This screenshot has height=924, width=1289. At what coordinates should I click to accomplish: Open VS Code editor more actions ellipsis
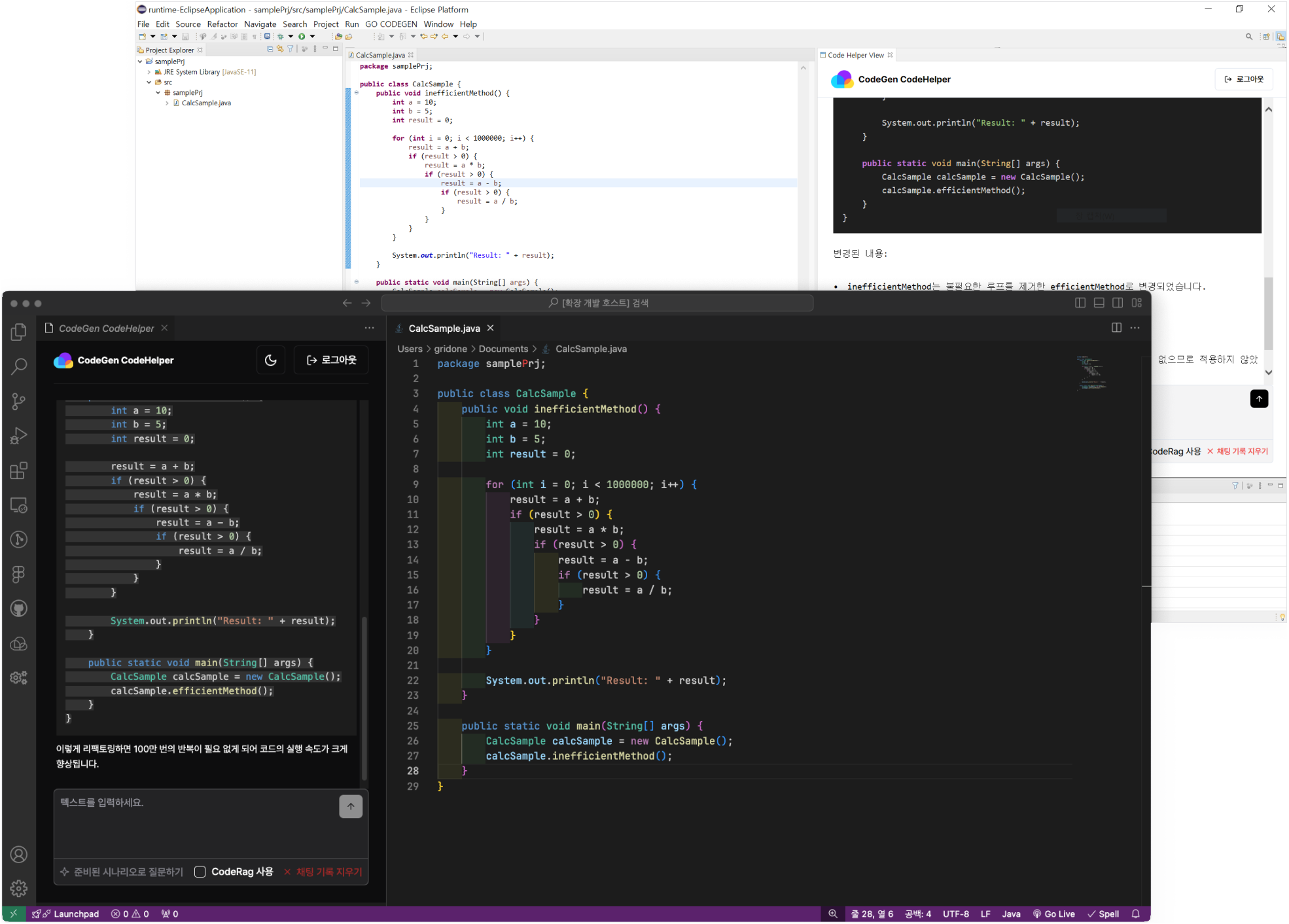click(1135, 328)
